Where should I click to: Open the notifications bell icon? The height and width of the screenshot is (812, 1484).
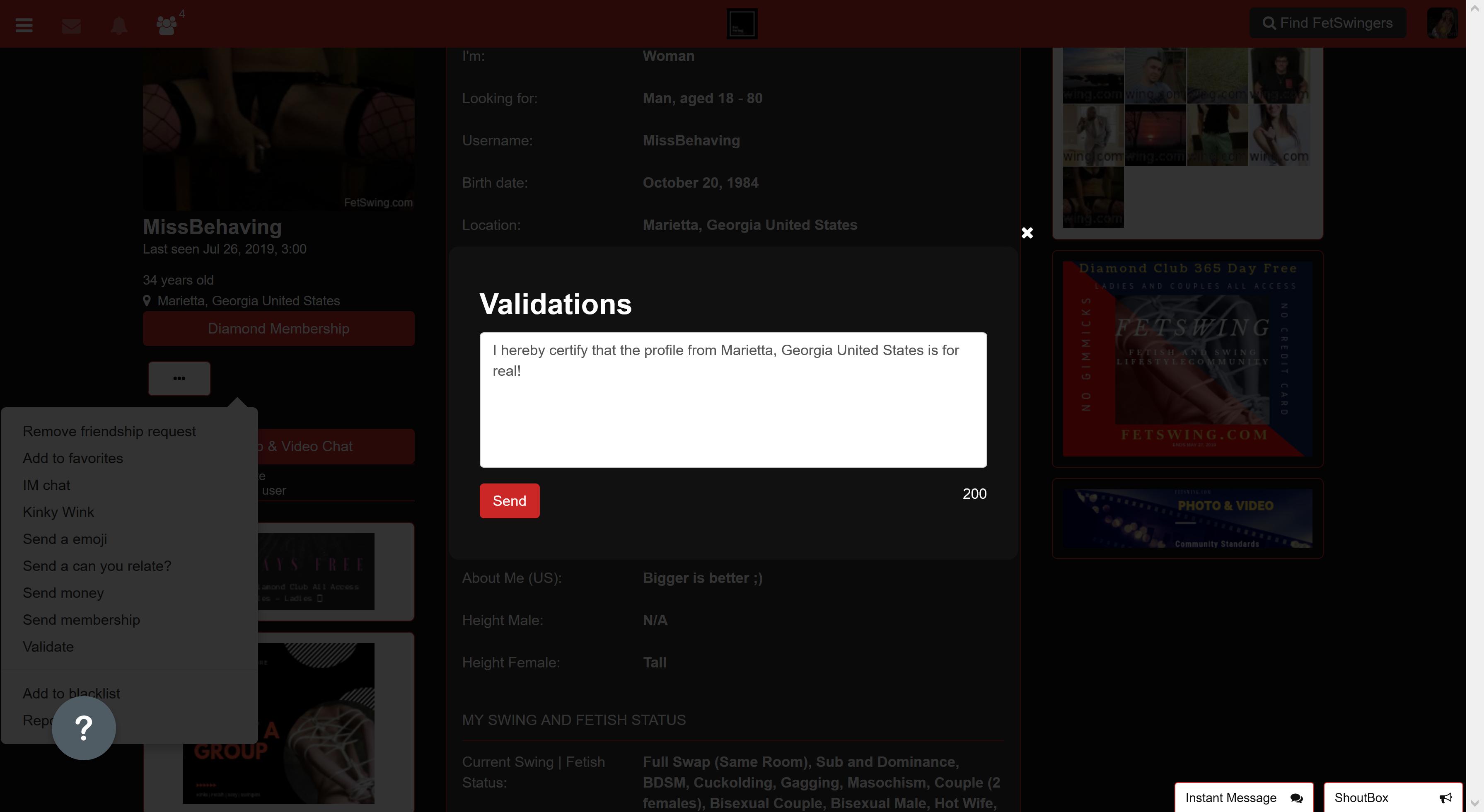point(118,25)
